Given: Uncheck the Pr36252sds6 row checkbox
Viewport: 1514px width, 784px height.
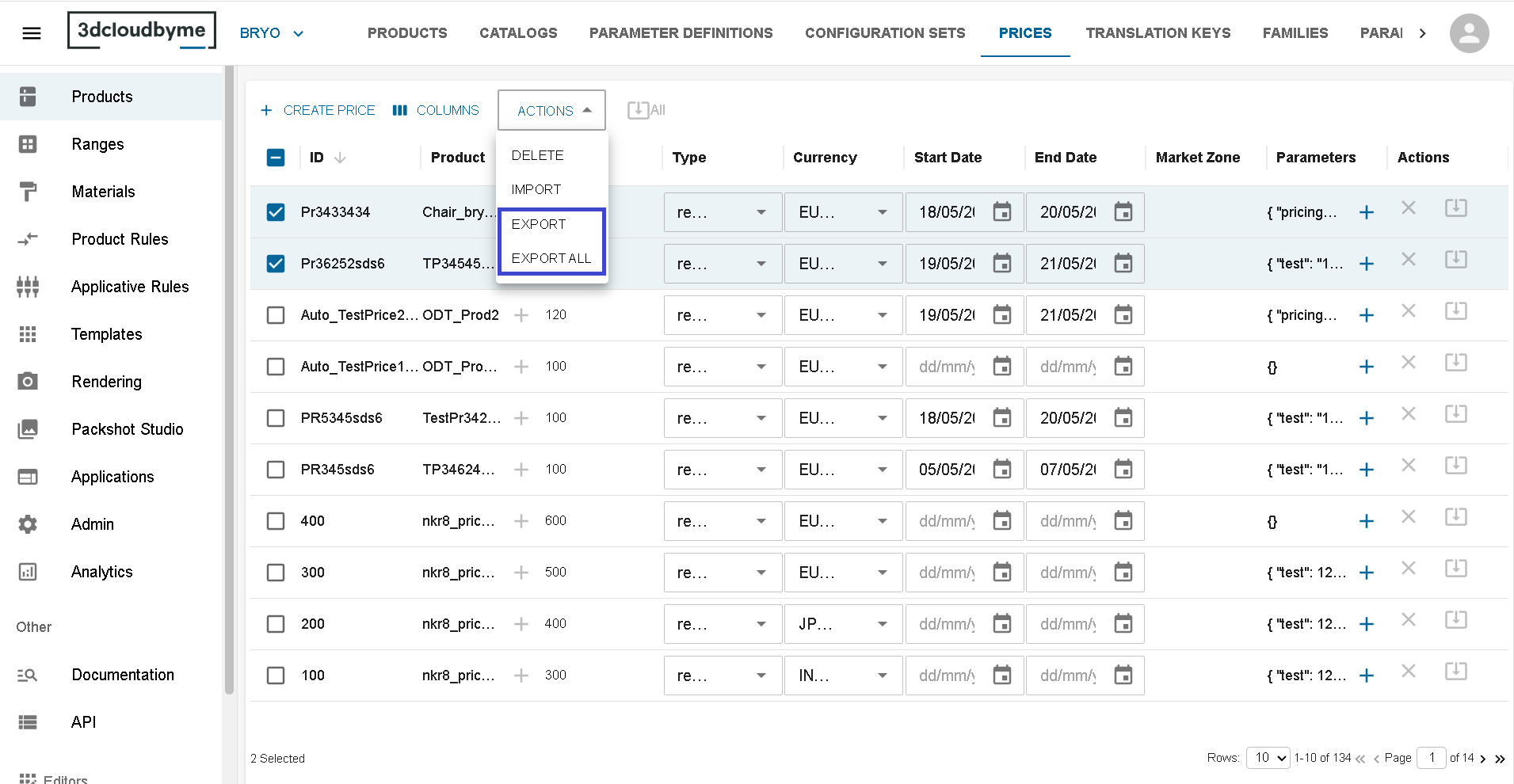Looking at the screenshot, I should [x=276, y=264].
